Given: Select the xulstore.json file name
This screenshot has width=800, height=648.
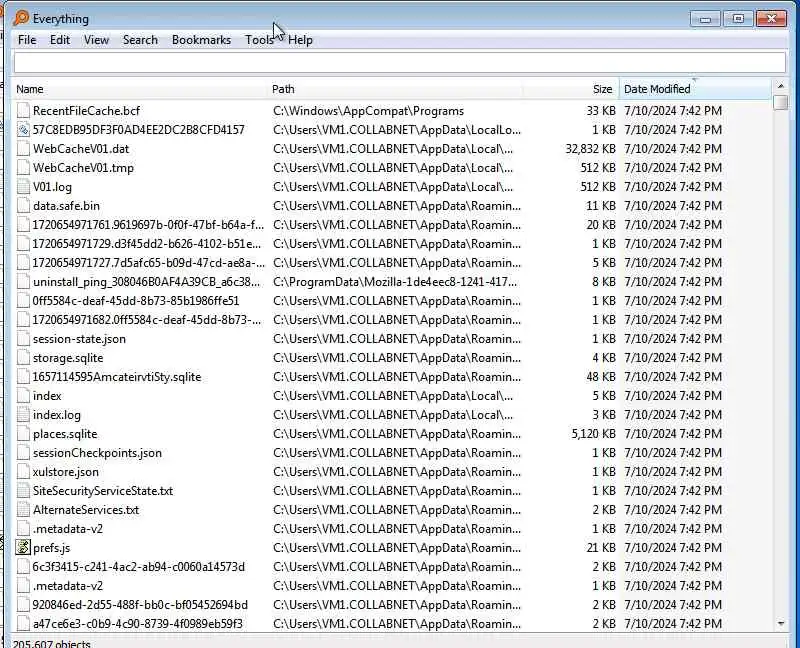Looking at the screenshot, I should coord(66,472).
